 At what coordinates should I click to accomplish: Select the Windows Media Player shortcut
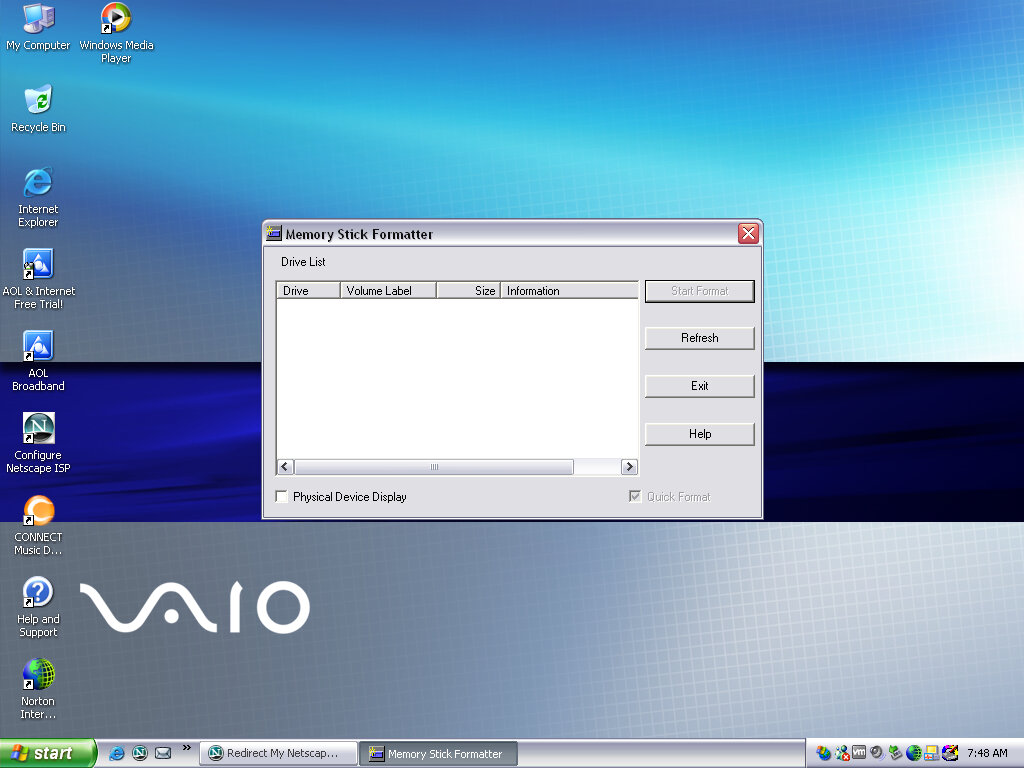pos(116,19)
